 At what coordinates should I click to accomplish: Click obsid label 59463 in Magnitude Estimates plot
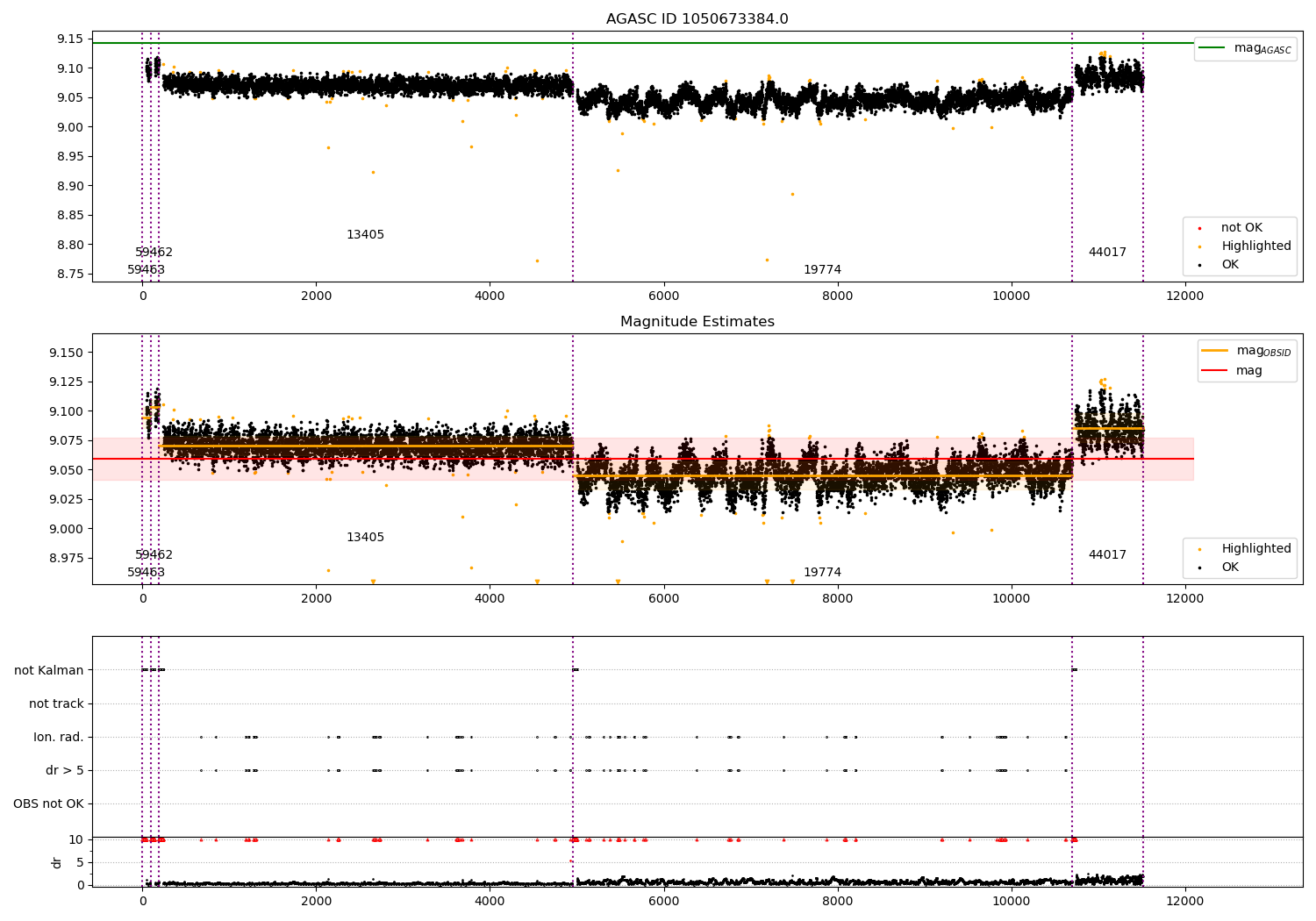146,573
